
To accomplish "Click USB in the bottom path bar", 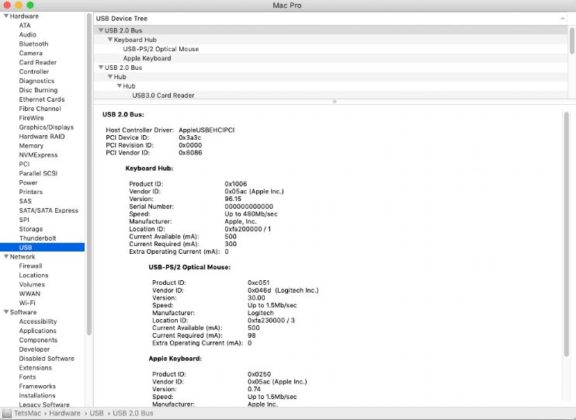I will [x=97, y=413].
